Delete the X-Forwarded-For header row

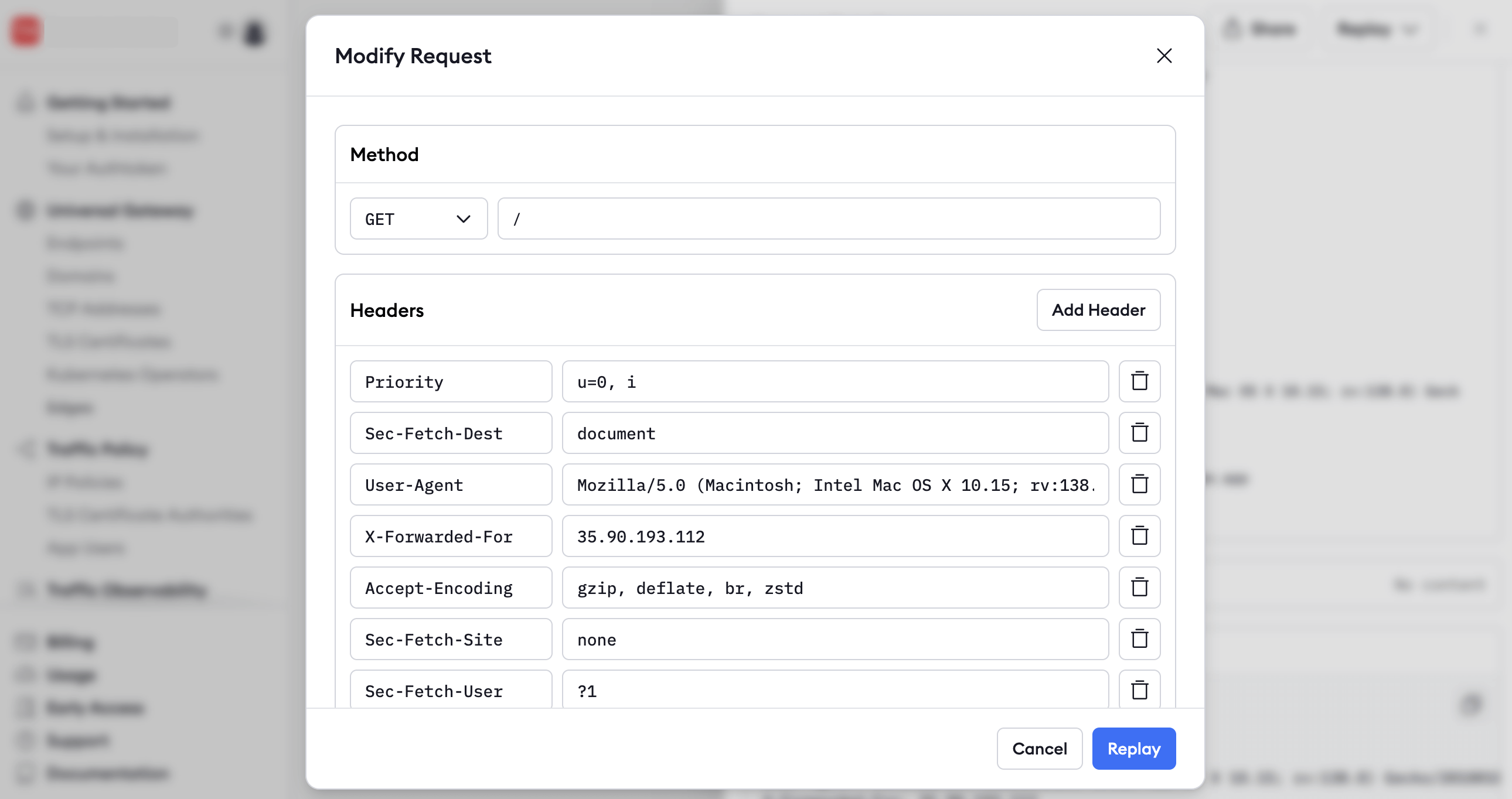click(x=1139, y=535)
